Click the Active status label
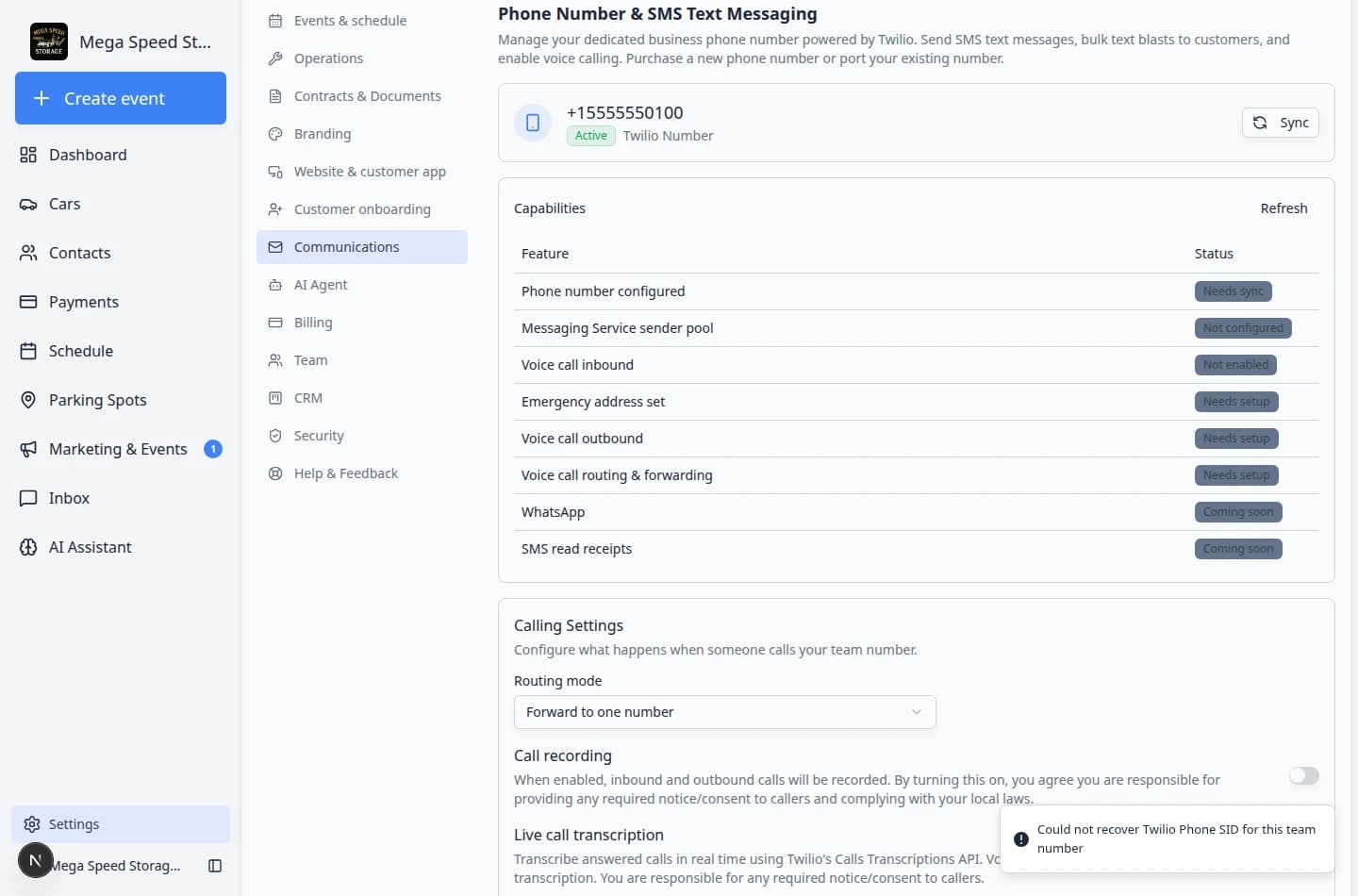This screenshot has width=1358, height=896. coord(591,136)
